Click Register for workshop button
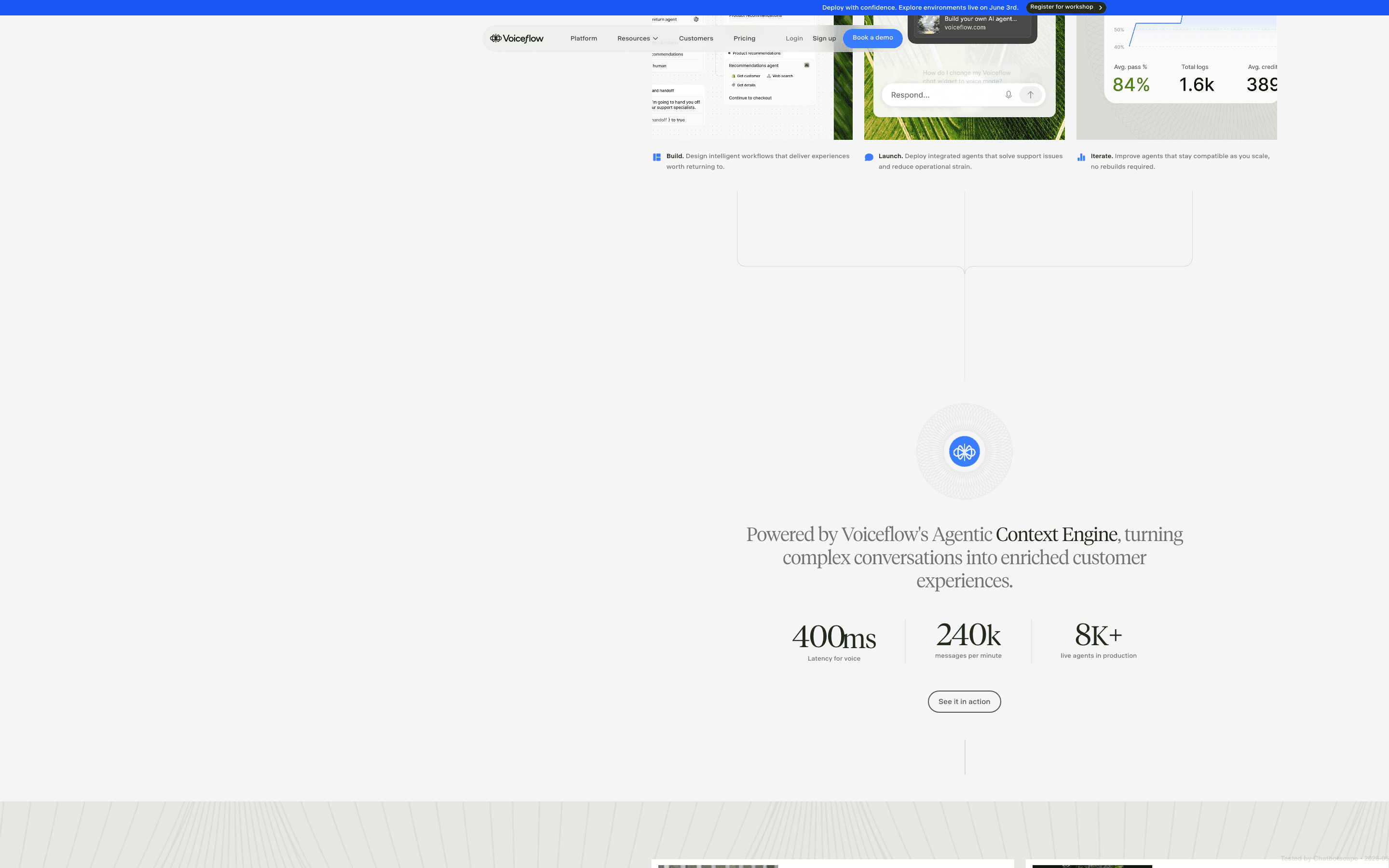Viewport: 1389px width, 868px height. point(1066,7)
